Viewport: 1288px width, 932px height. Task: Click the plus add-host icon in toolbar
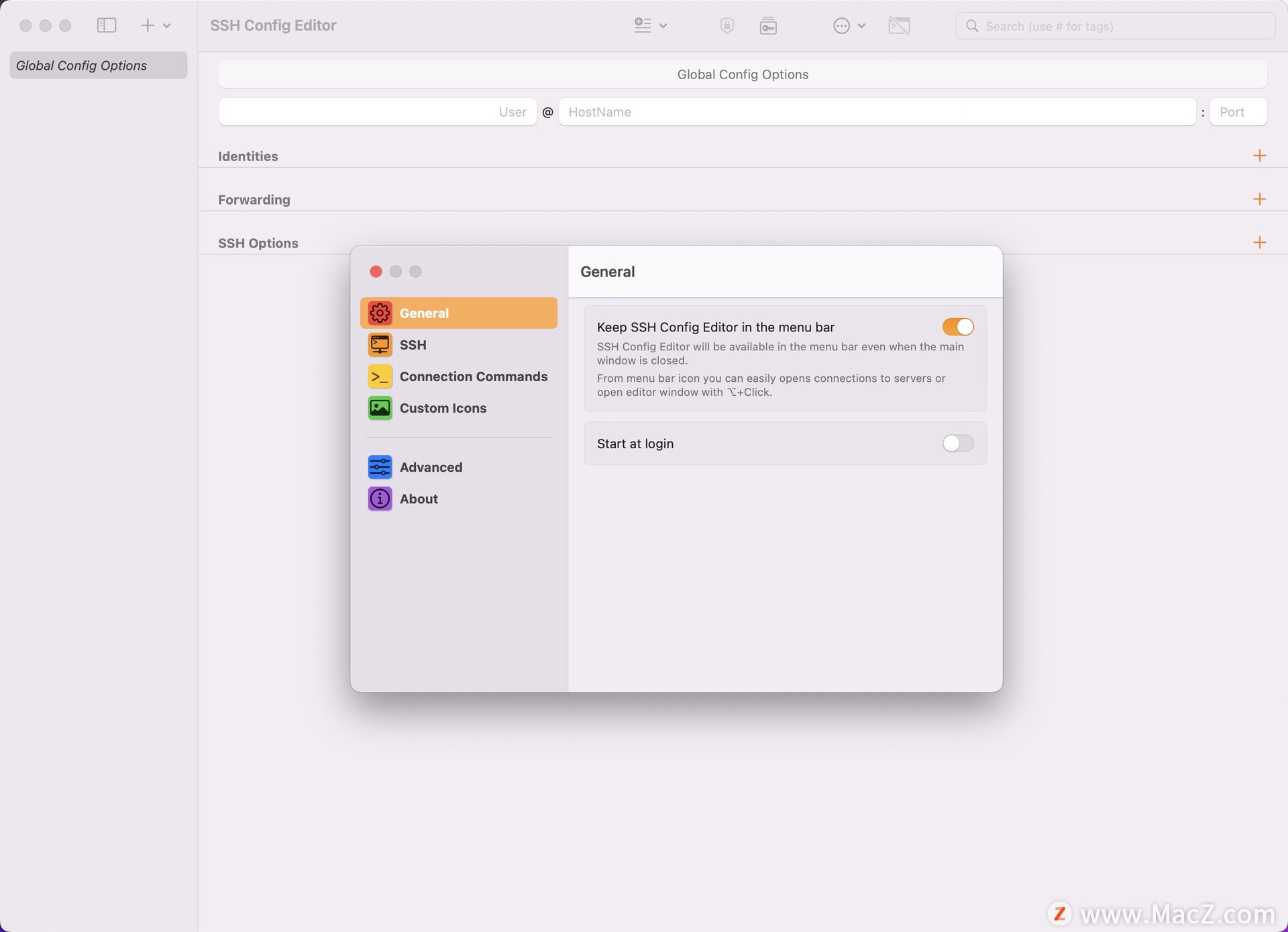[x=148, y=25]
